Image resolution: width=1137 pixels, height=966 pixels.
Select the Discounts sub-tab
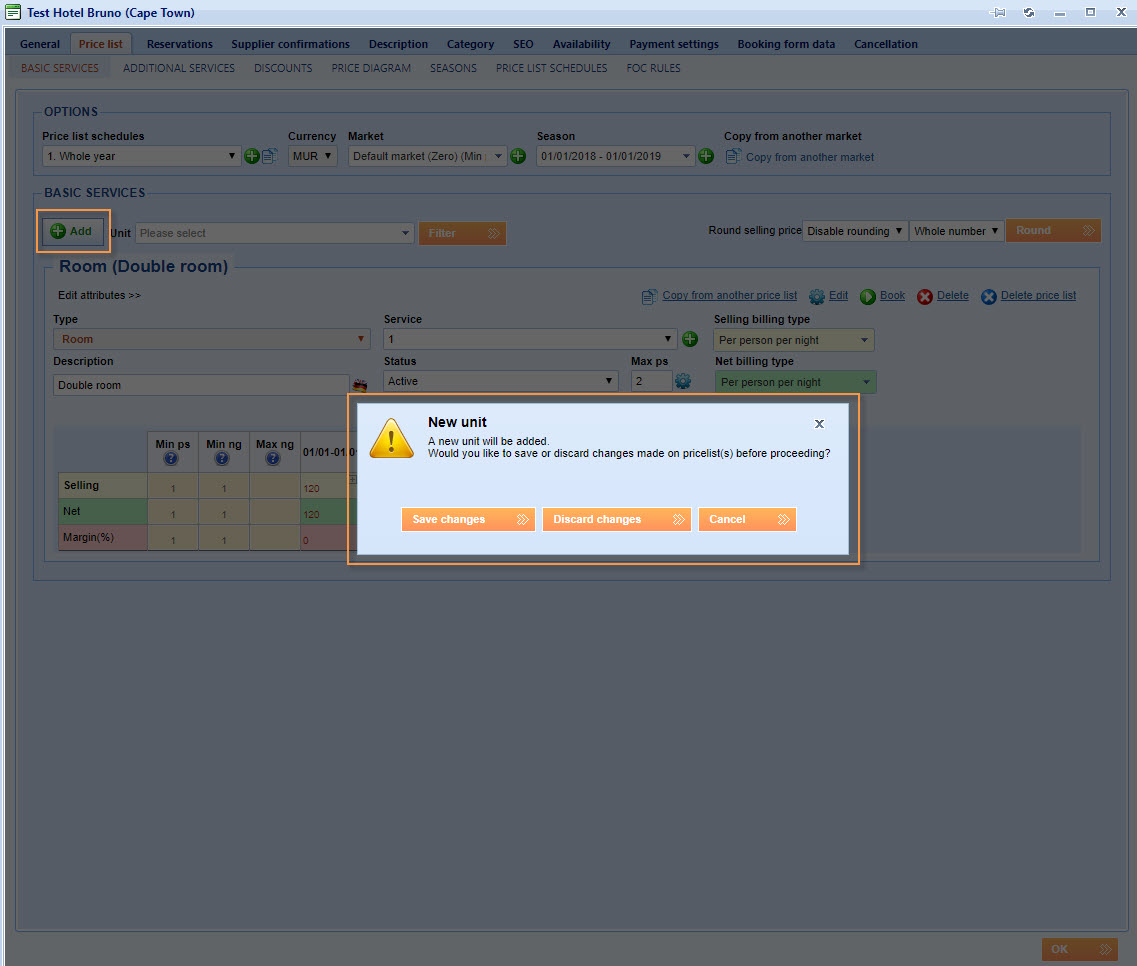tap(283, 68)
